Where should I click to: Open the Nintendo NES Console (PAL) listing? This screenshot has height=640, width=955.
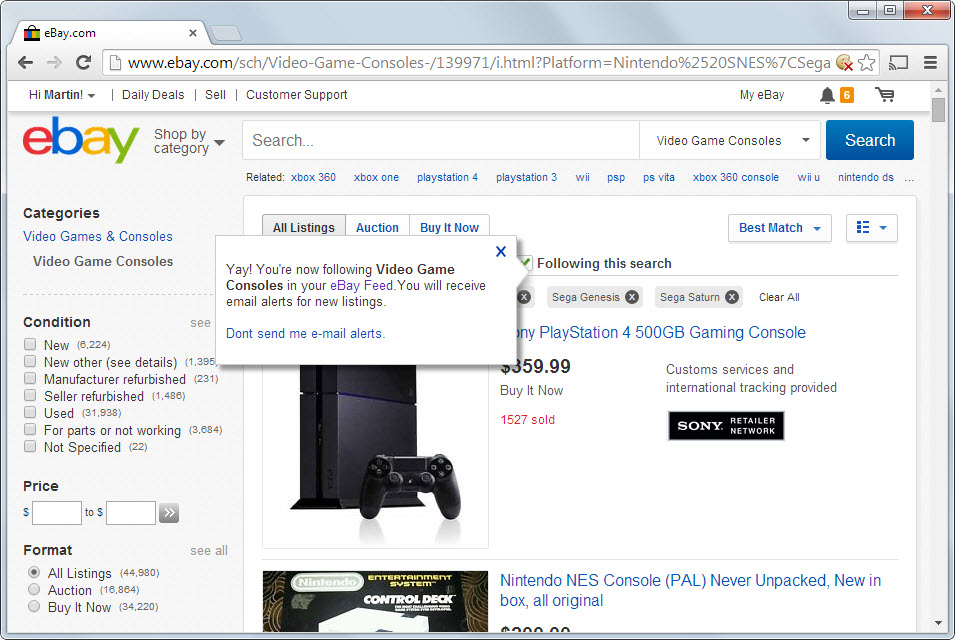click(x=690, y=590)
